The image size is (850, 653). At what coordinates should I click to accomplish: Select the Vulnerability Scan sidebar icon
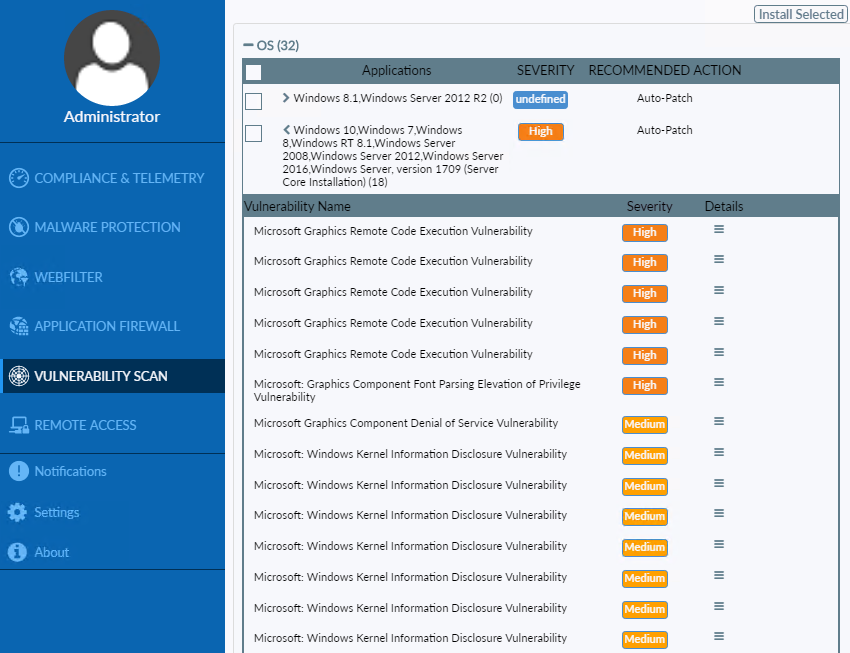click(20, 375)
